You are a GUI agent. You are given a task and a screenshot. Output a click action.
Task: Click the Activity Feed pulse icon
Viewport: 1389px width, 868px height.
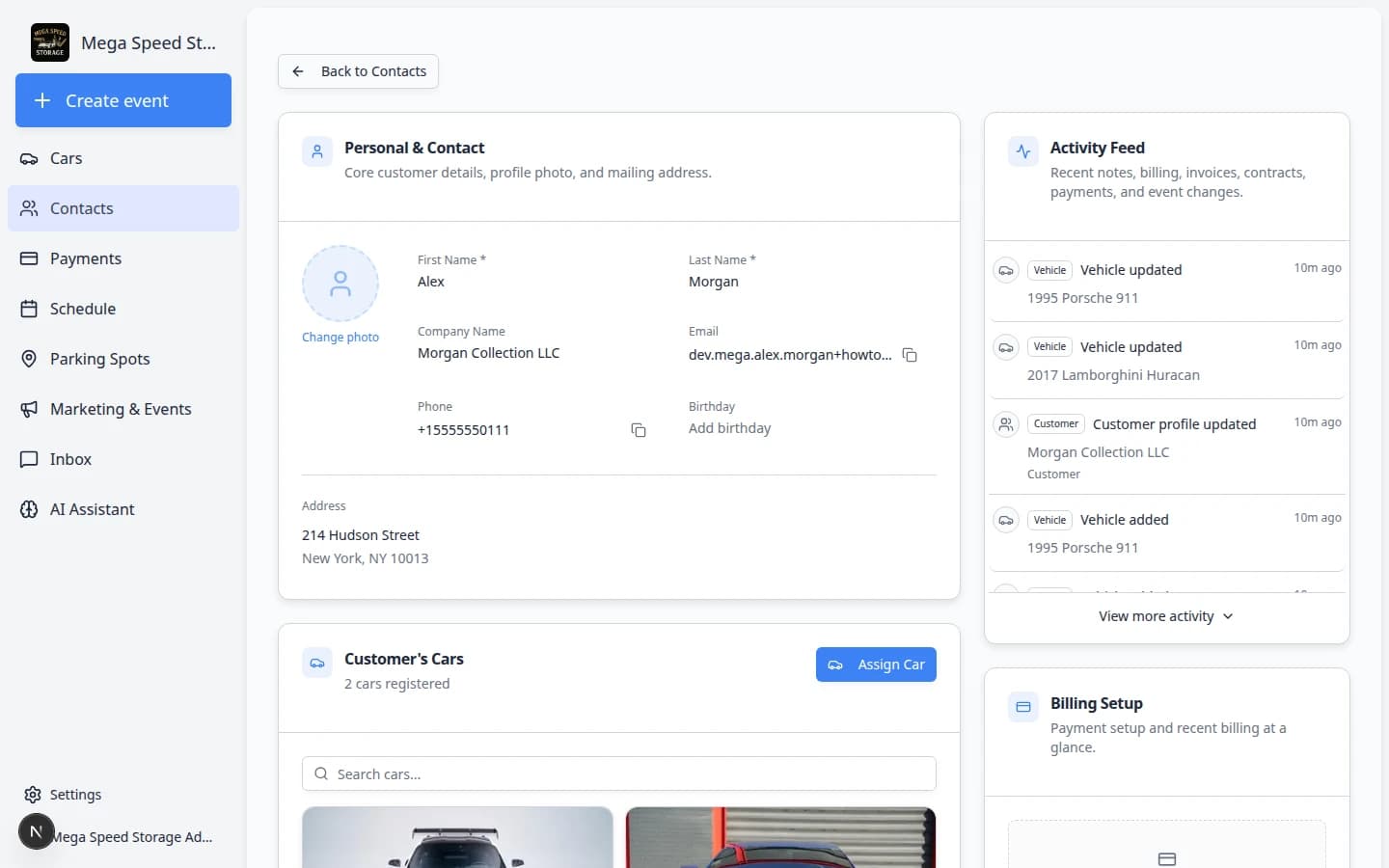1023,151
